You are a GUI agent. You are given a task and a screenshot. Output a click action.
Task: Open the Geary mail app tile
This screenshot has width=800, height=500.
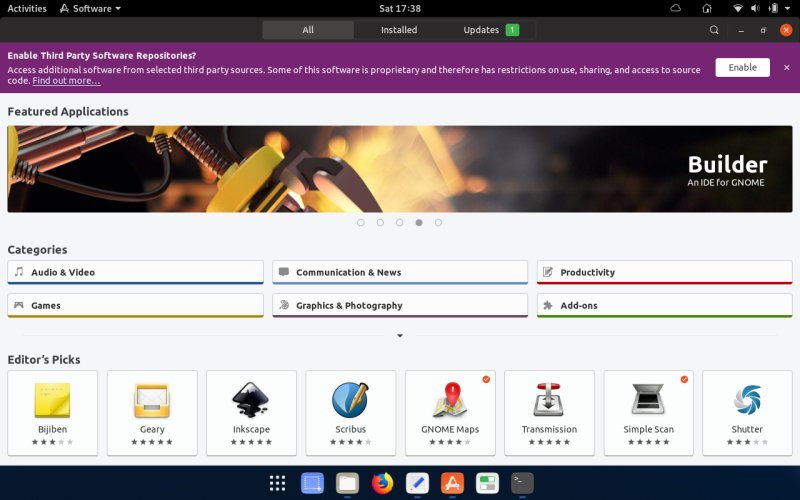[152, 413]
